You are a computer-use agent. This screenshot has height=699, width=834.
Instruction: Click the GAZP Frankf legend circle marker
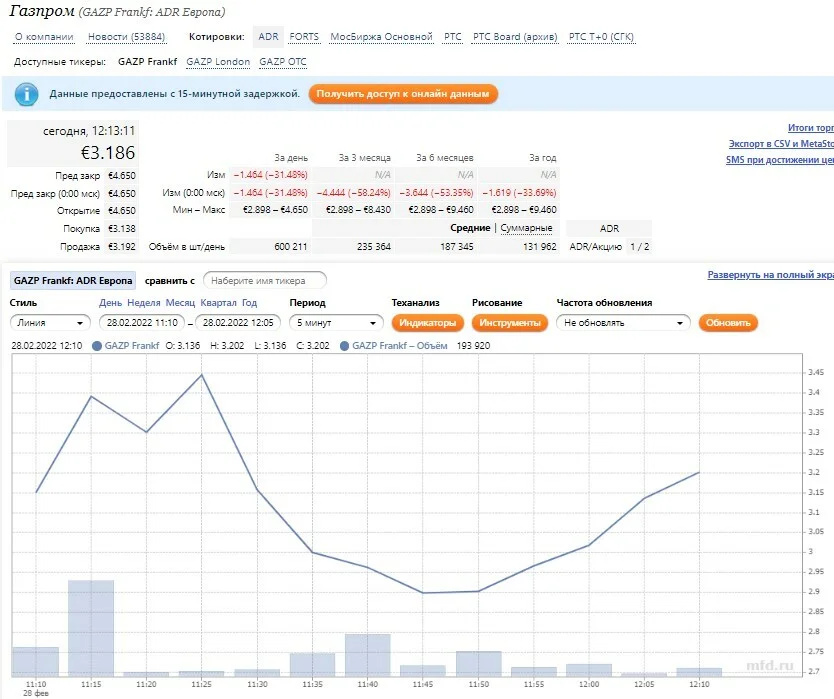click(x=97, y=346)
